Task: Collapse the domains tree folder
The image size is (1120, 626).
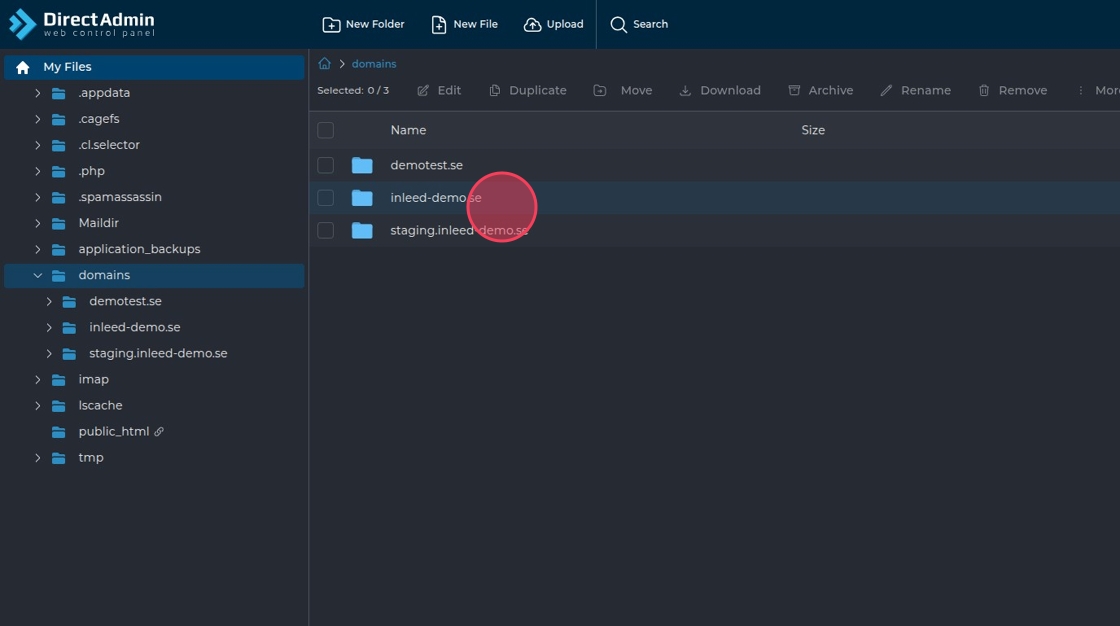Action: 38,275
